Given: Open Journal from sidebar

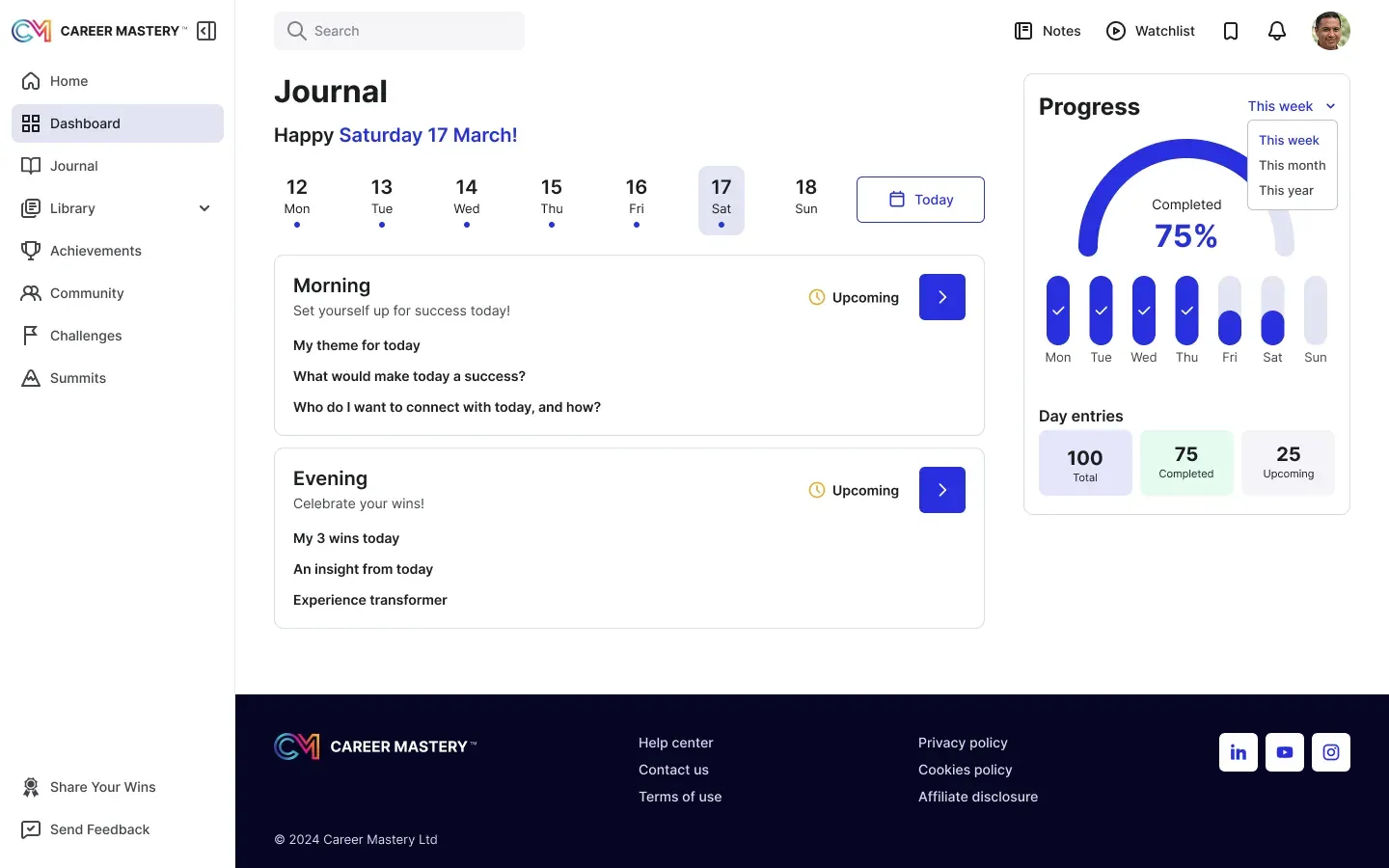Looking at the screenshot, I should (x=118, y=166).
